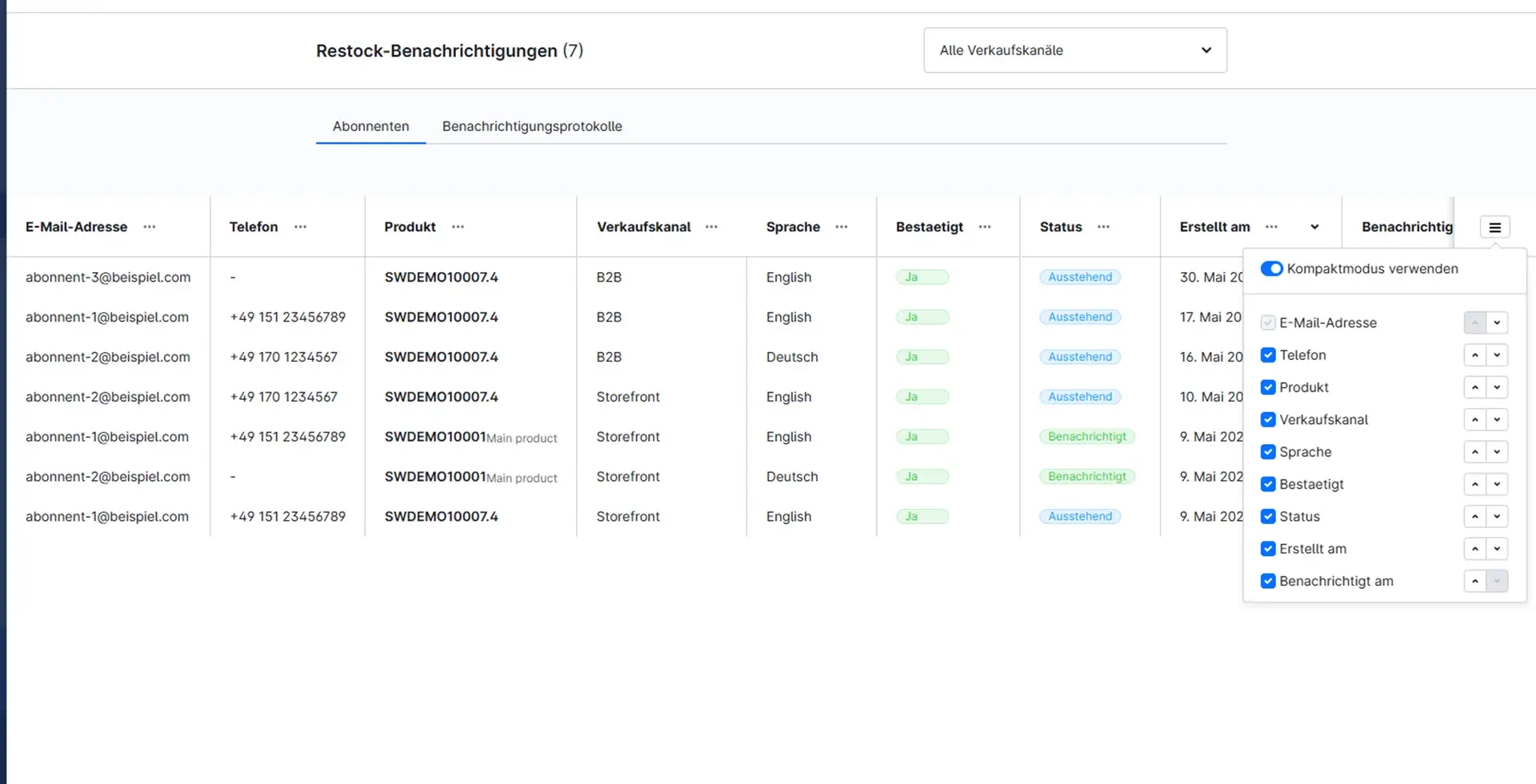Move Sprache column down

(x=1497, y=452)
